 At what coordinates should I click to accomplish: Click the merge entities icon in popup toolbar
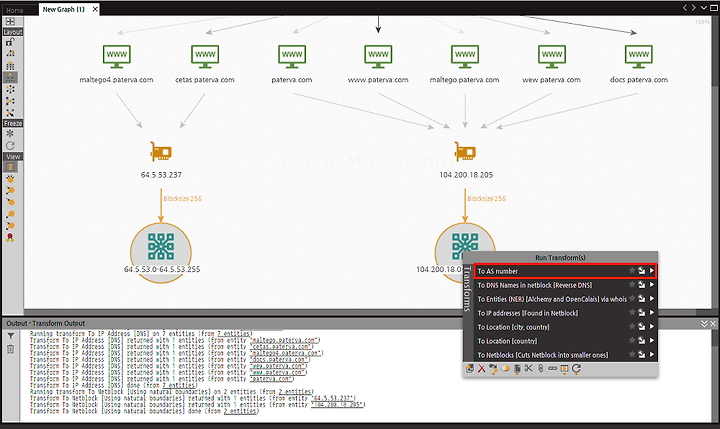(x=505, y=368)
